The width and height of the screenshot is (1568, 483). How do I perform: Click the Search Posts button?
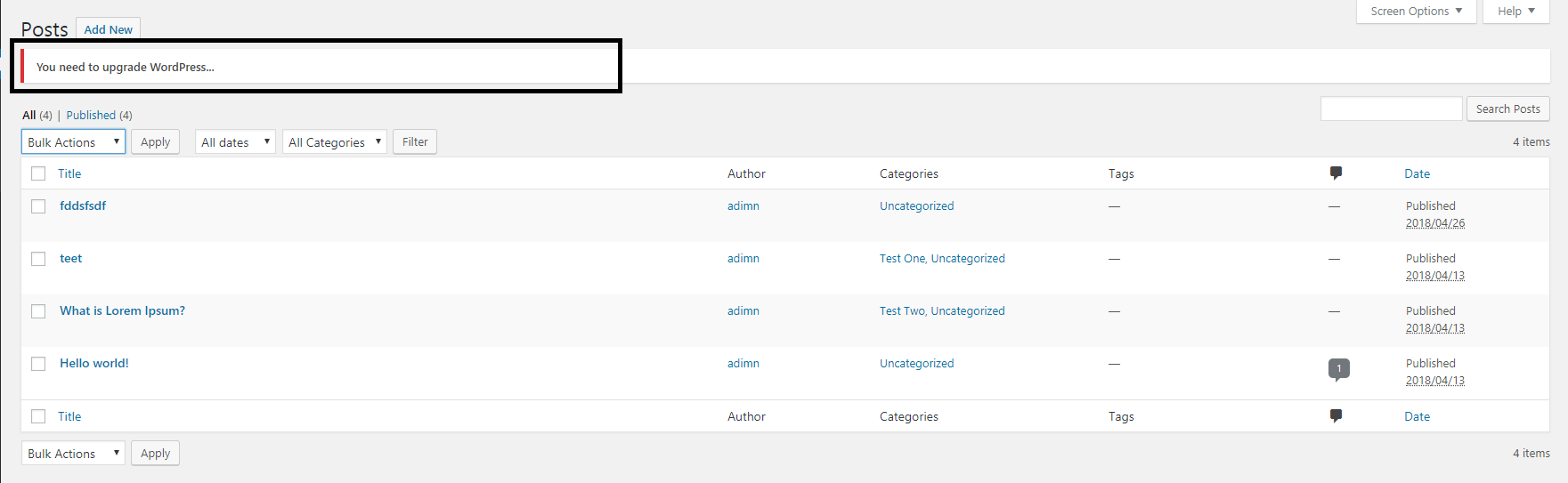tap(1507, 109)
